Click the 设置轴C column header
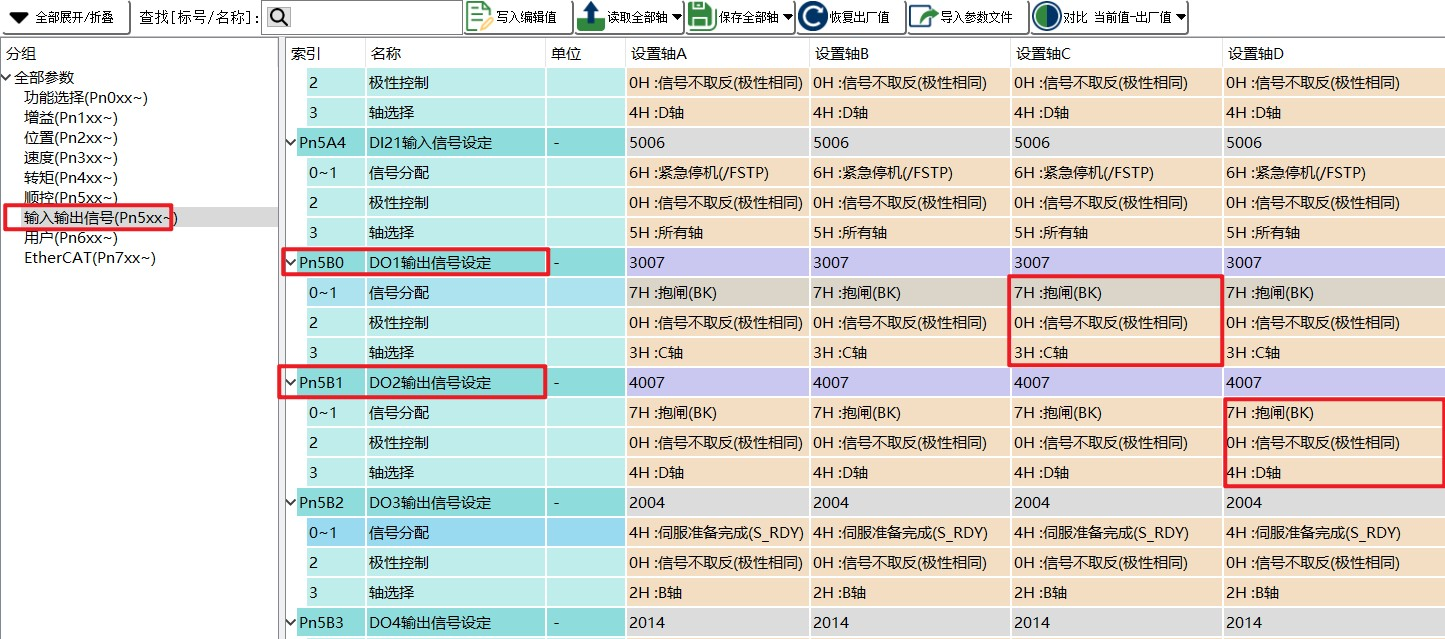1445x639 pixels. coord(1043,54)
